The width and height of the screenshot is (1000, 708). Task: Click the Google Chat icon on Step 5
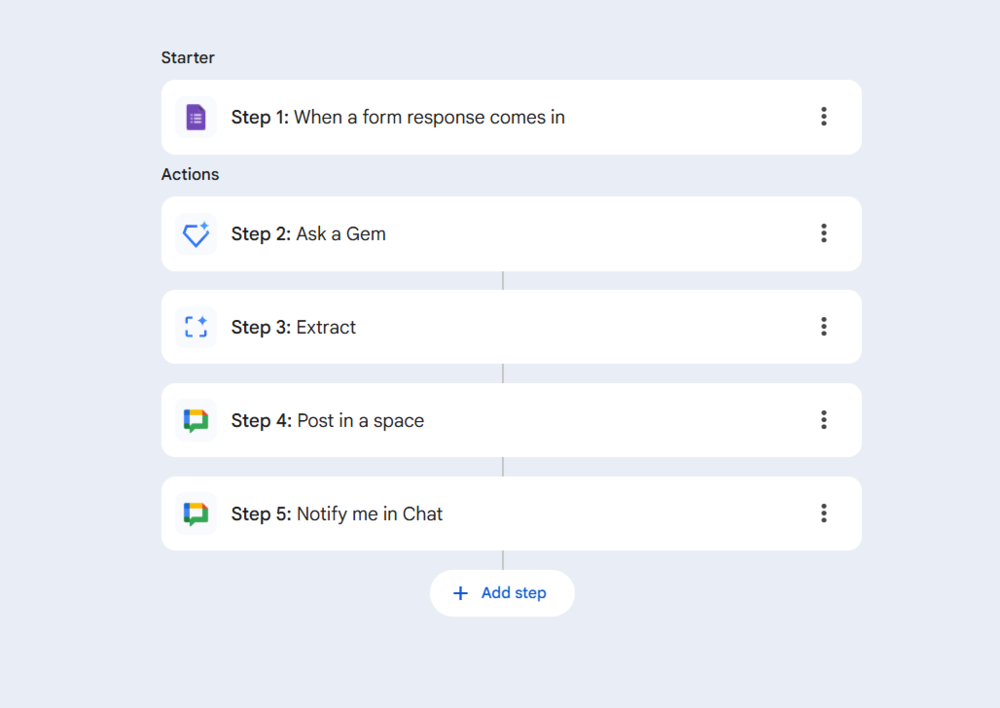(196, 514)
